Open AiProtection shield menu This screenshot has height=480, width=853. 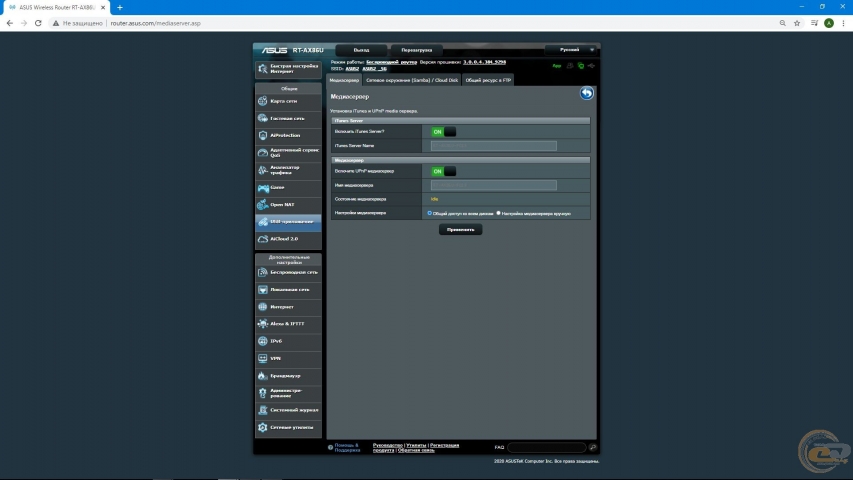point(288,136)
